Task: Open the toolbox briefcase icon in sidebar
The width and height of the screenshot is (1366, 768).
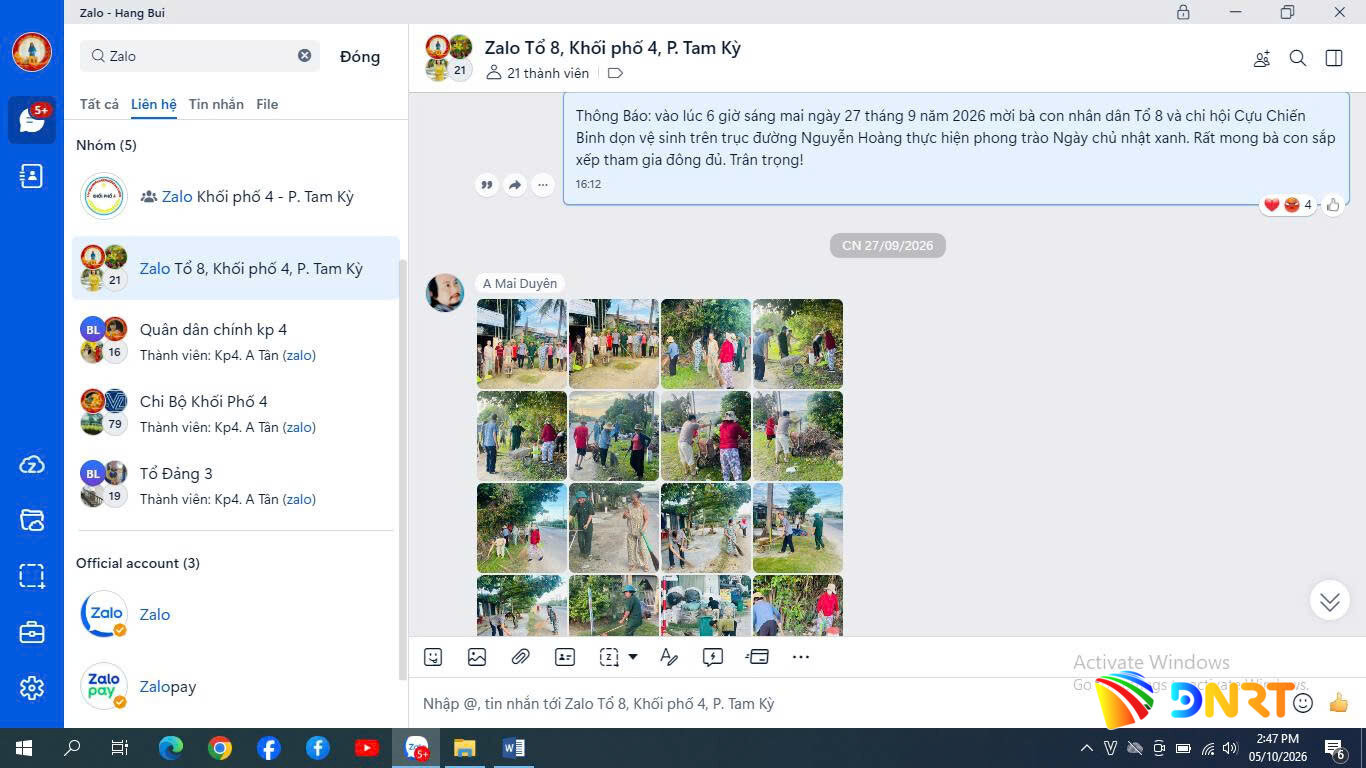Action: (32, 632)
